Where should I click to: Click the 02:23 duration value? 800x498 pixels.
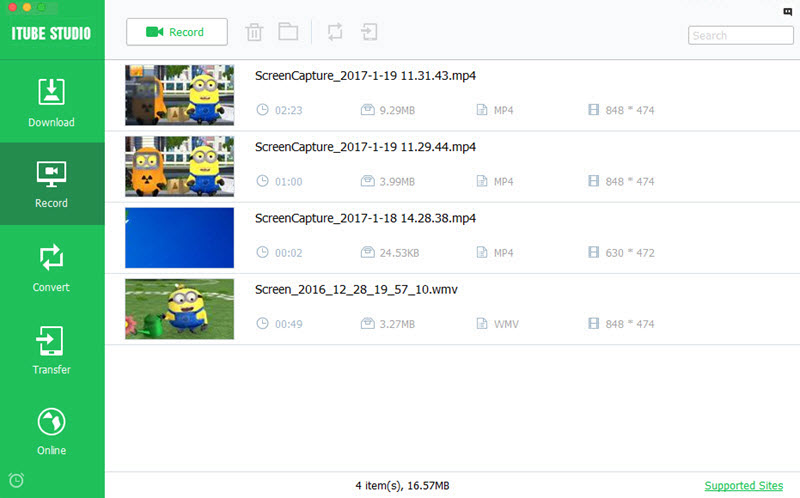[x=288, y=110]
